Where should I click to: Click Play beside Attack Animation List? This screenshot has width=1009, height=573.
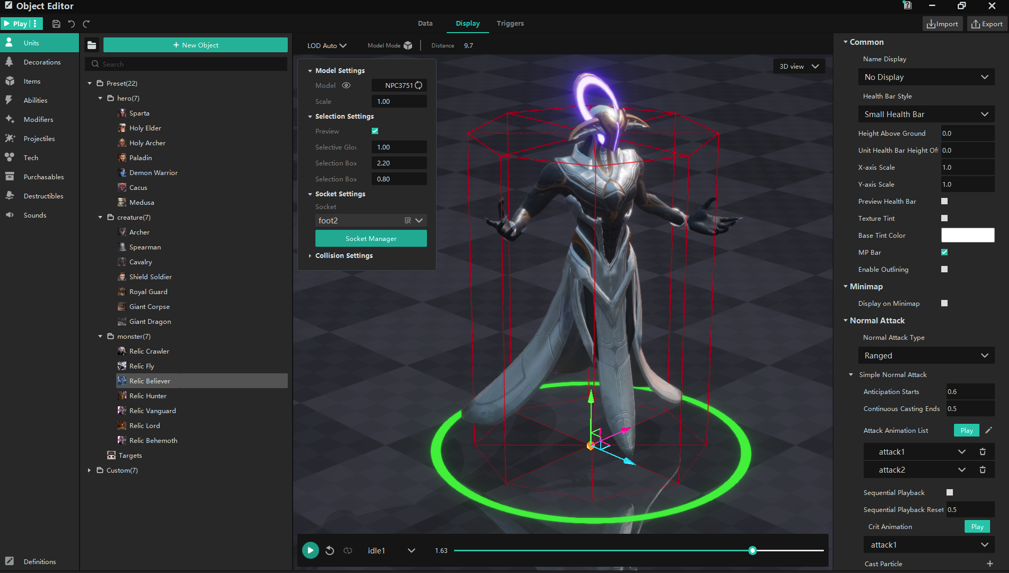click(x=967, y=430)
